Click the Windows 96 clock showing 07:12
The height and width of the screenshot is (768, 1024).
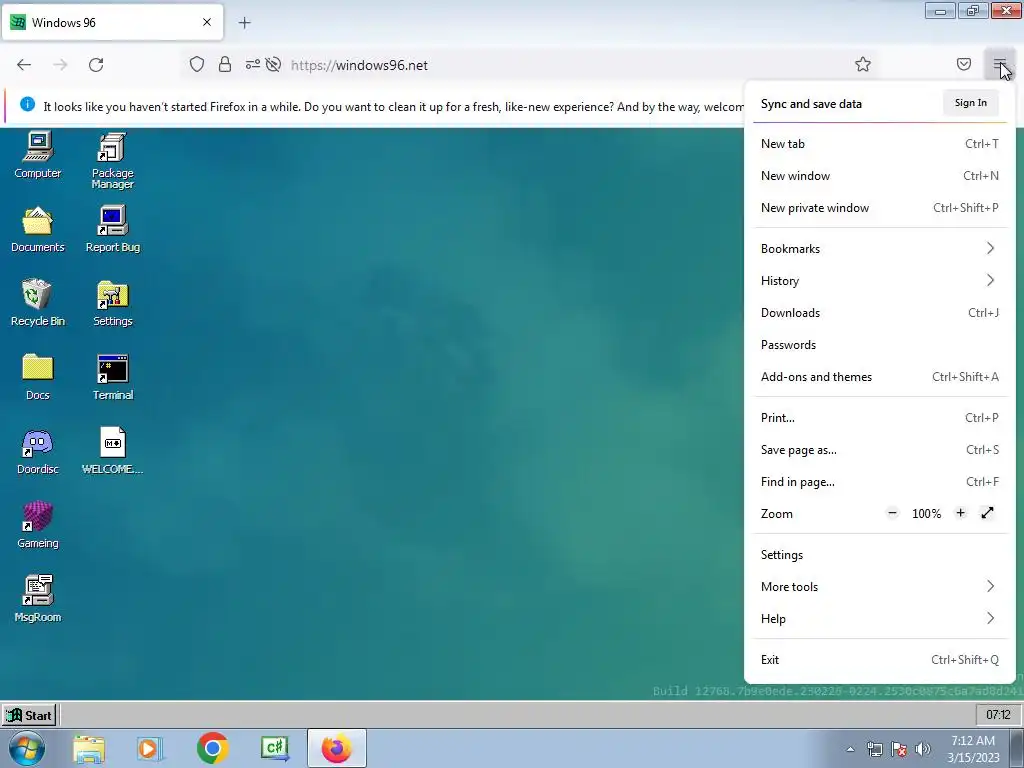[x=998, y=715]
